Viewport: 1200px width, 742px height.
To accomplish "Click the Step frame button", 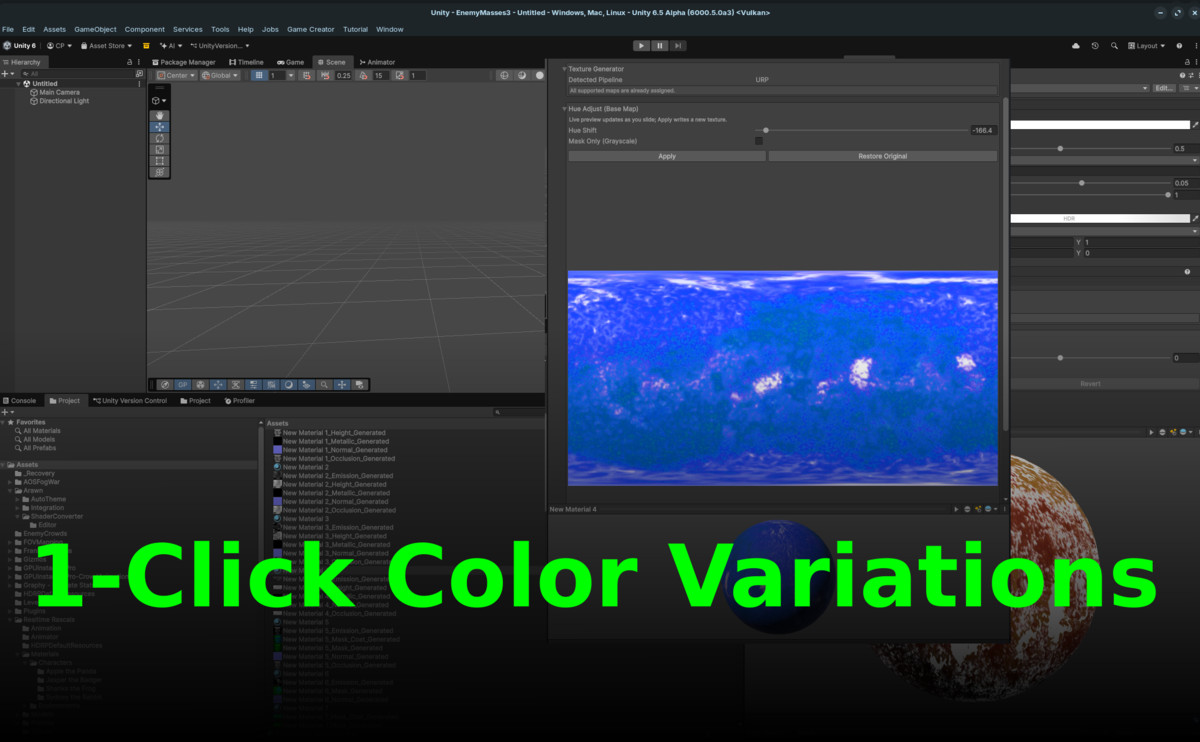I will click(679, 45).
